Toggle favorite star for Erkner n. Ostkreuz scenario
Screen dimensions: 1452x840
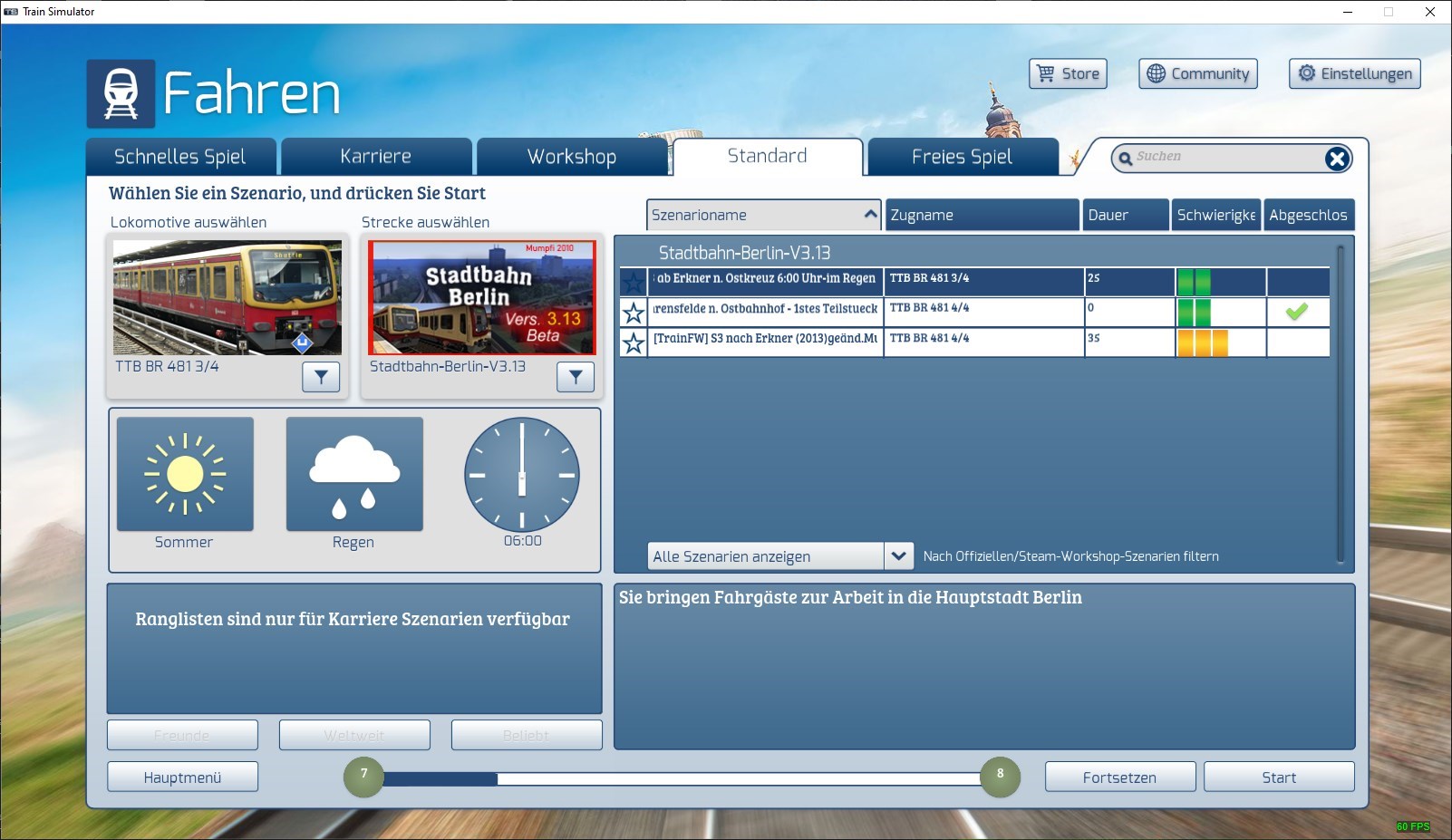click(x=634, y=282)
